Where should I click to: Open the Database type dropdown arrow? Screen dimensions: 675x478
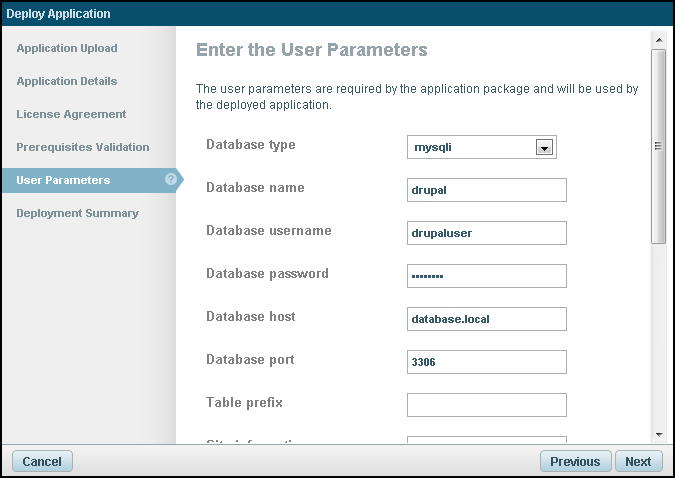click(x=544, y=148)
